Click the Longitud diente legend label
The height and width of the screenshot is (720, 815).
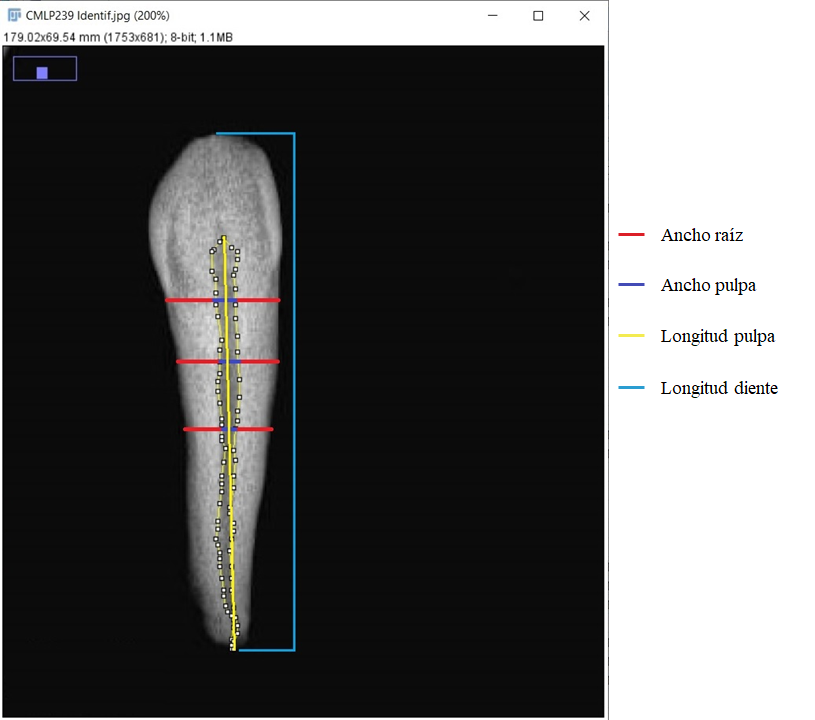(719, 388)
